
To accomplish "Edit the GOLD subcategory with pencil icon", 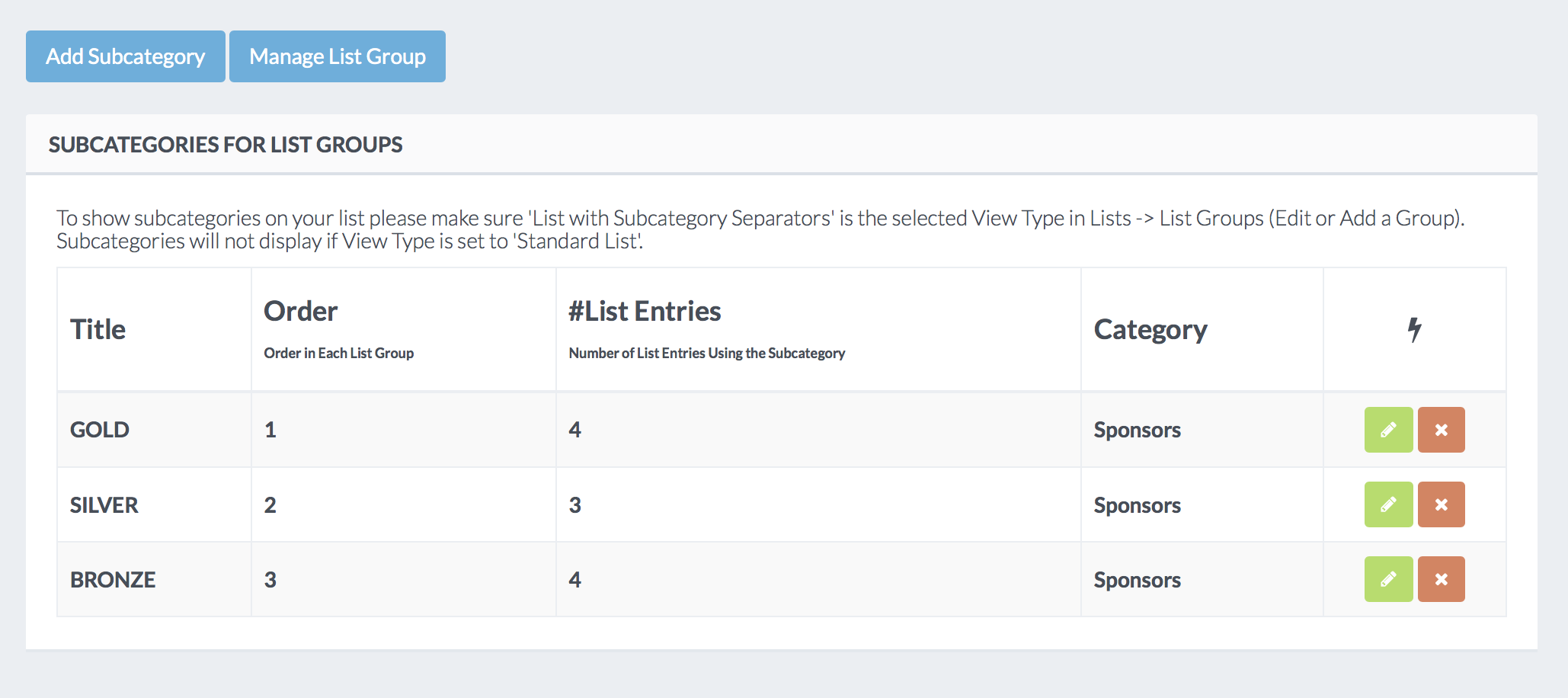I will pyautogui.click(x=1388, y=430).
